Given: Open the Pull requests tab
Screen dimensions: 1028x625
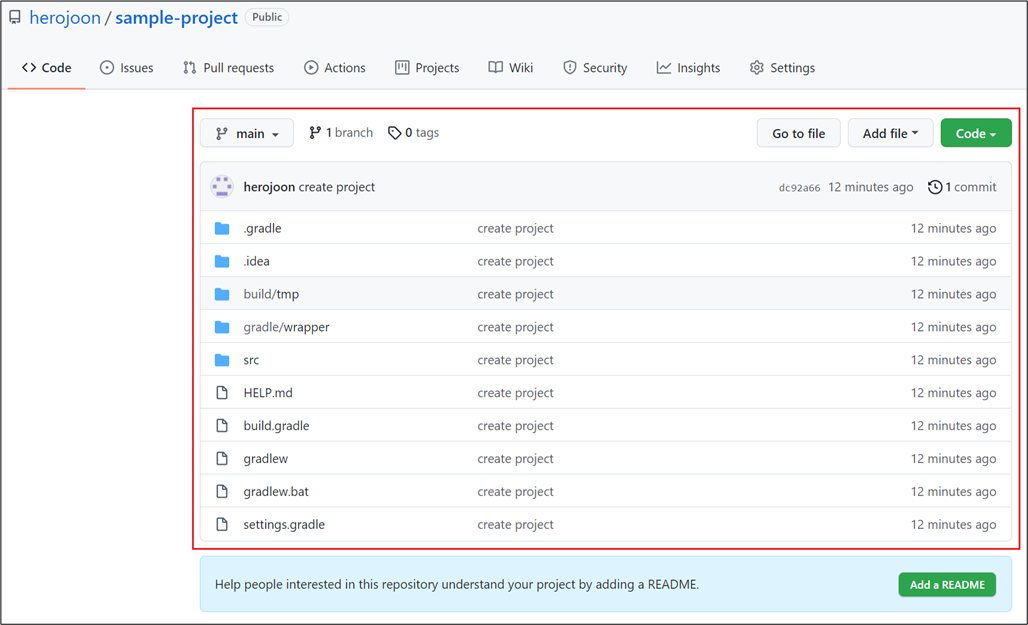Looking at the screenshot, I should tap(228, 68).
